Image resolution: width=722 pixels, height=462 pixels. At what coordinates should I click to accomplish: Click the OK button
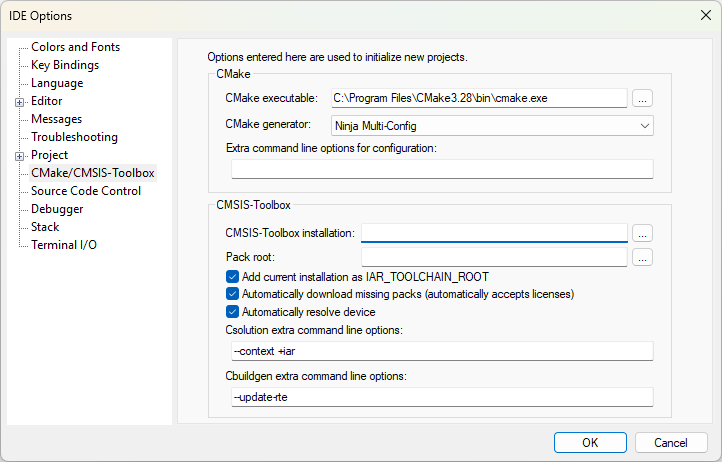(x=590, y=442)
